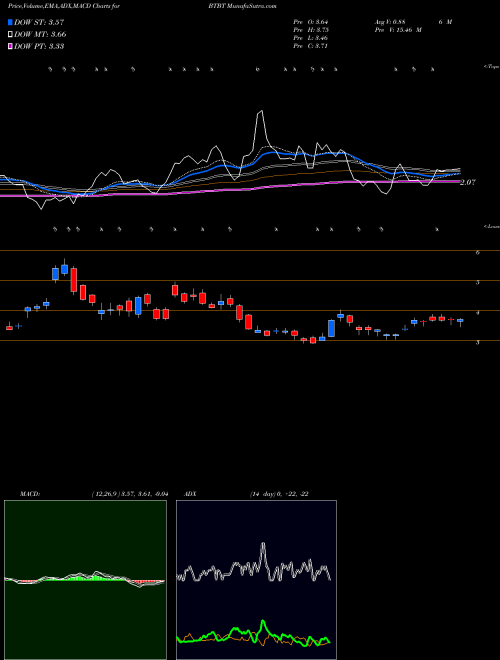Click the 'Pre C: 3.71' value
The height and width of the screenshot is (660, 500).
311,46
